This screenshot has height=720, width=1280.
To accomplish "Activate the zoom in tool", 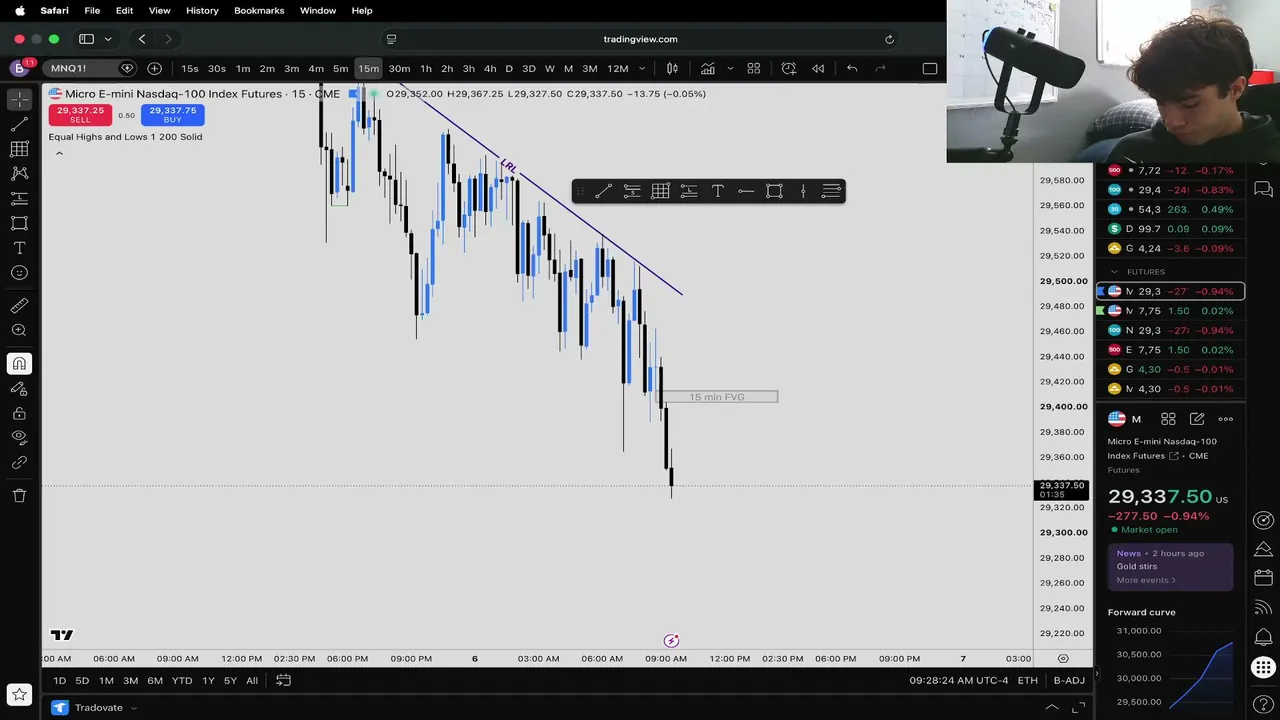I will pos(19,331).
